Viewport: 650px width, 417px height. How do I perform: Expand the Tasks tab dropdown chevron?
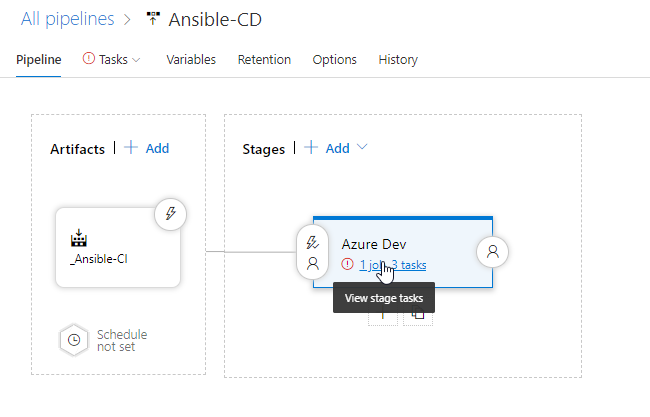tap(136, 60)
